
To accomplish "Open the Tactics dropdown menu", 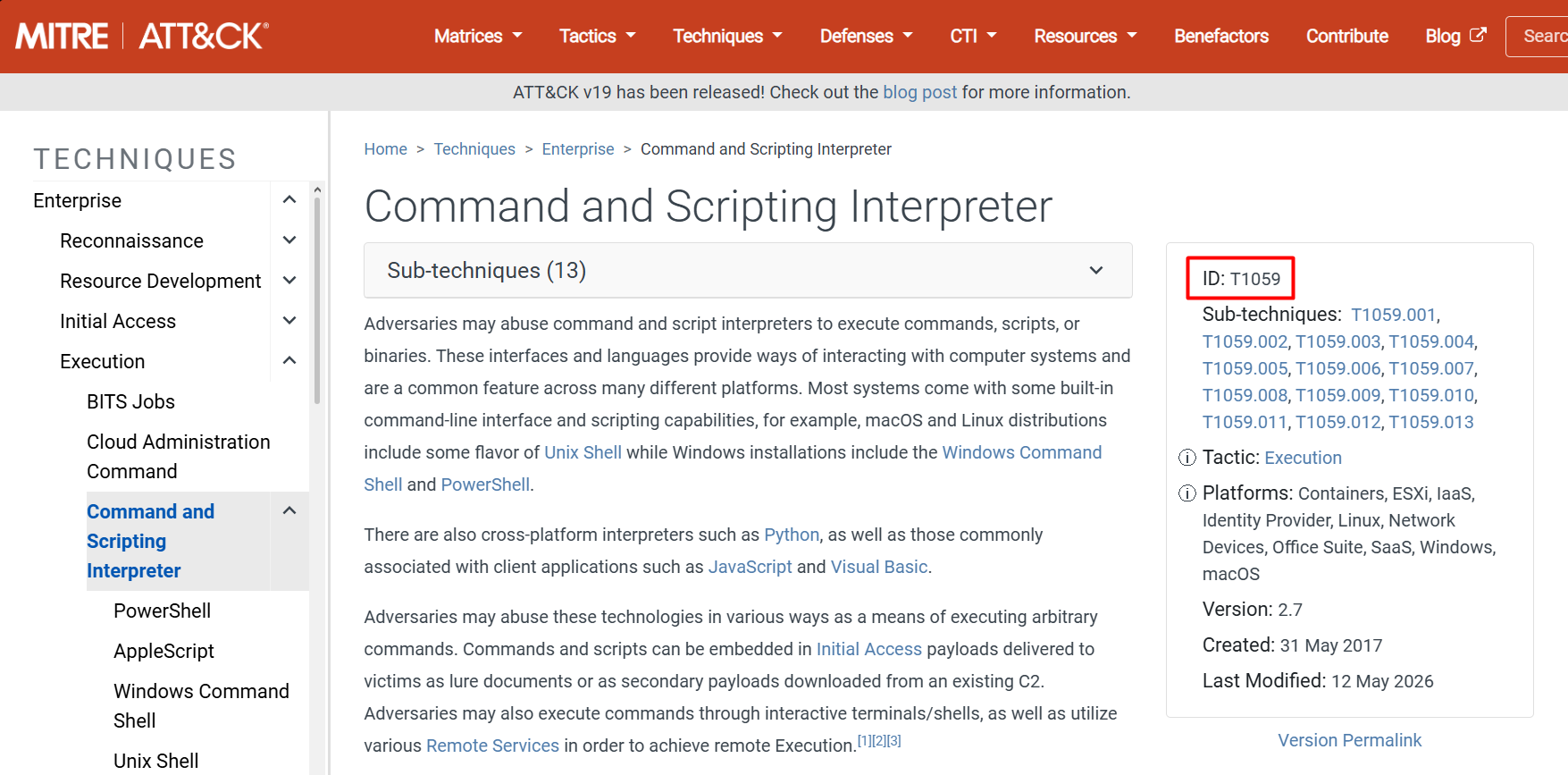I will [597, 36].
